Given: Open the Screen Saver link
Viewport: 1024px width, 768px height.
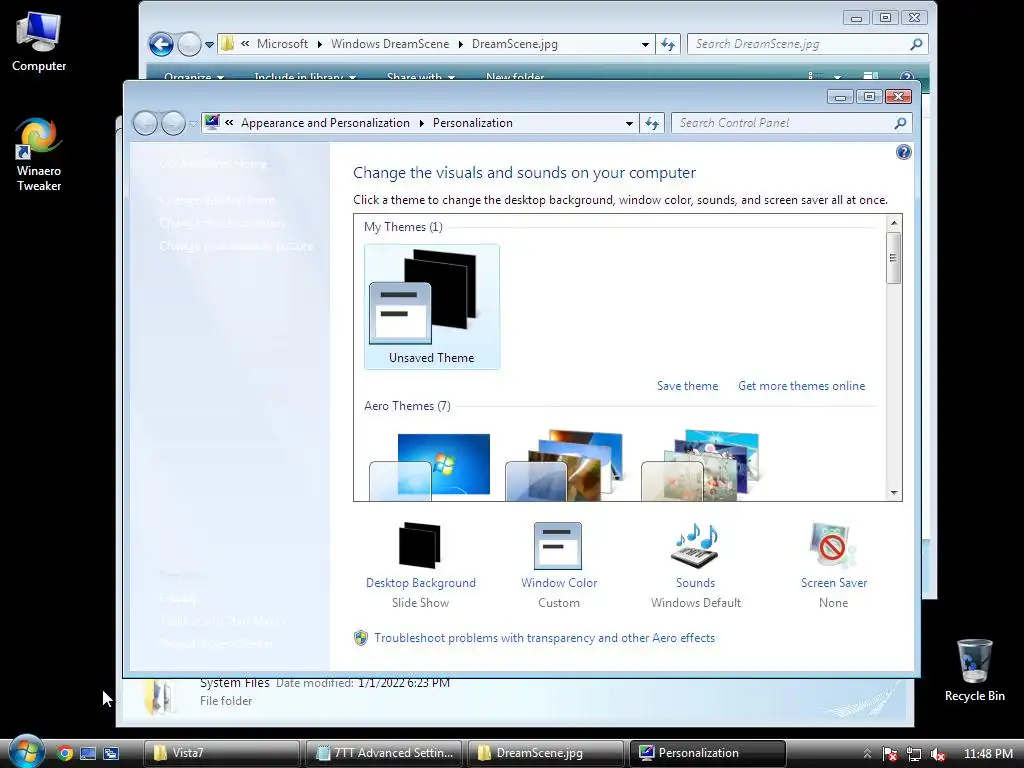Looking at the screenshot, I should 834,583.
